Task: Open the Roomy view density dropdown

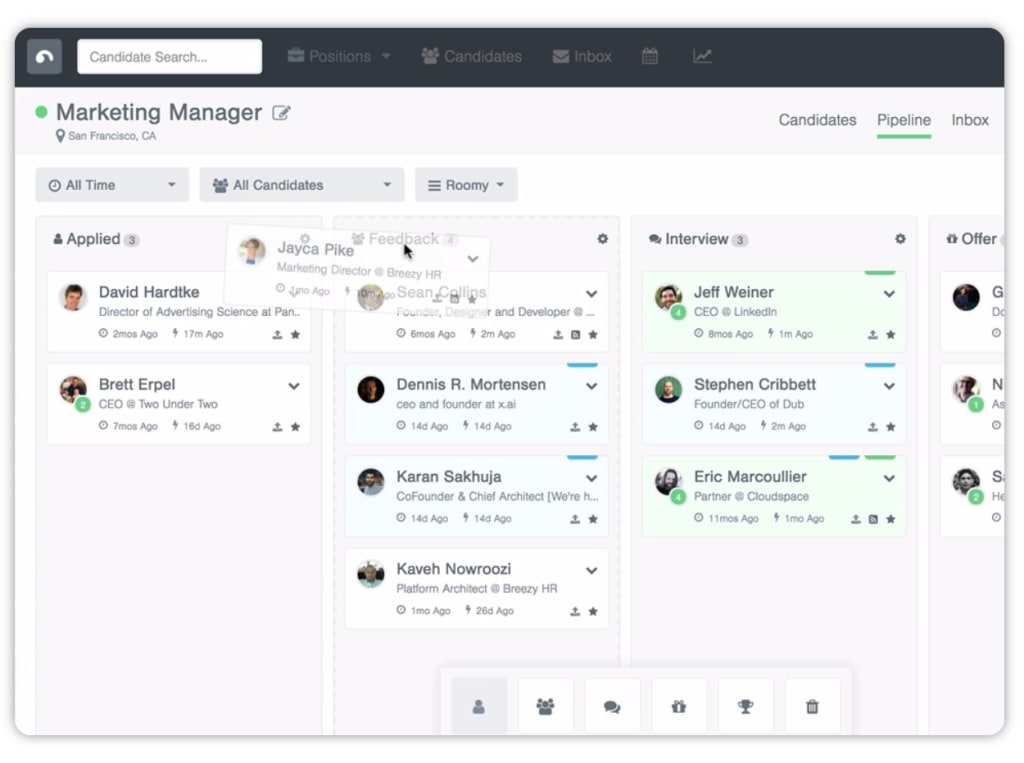Action: [466, 185]
